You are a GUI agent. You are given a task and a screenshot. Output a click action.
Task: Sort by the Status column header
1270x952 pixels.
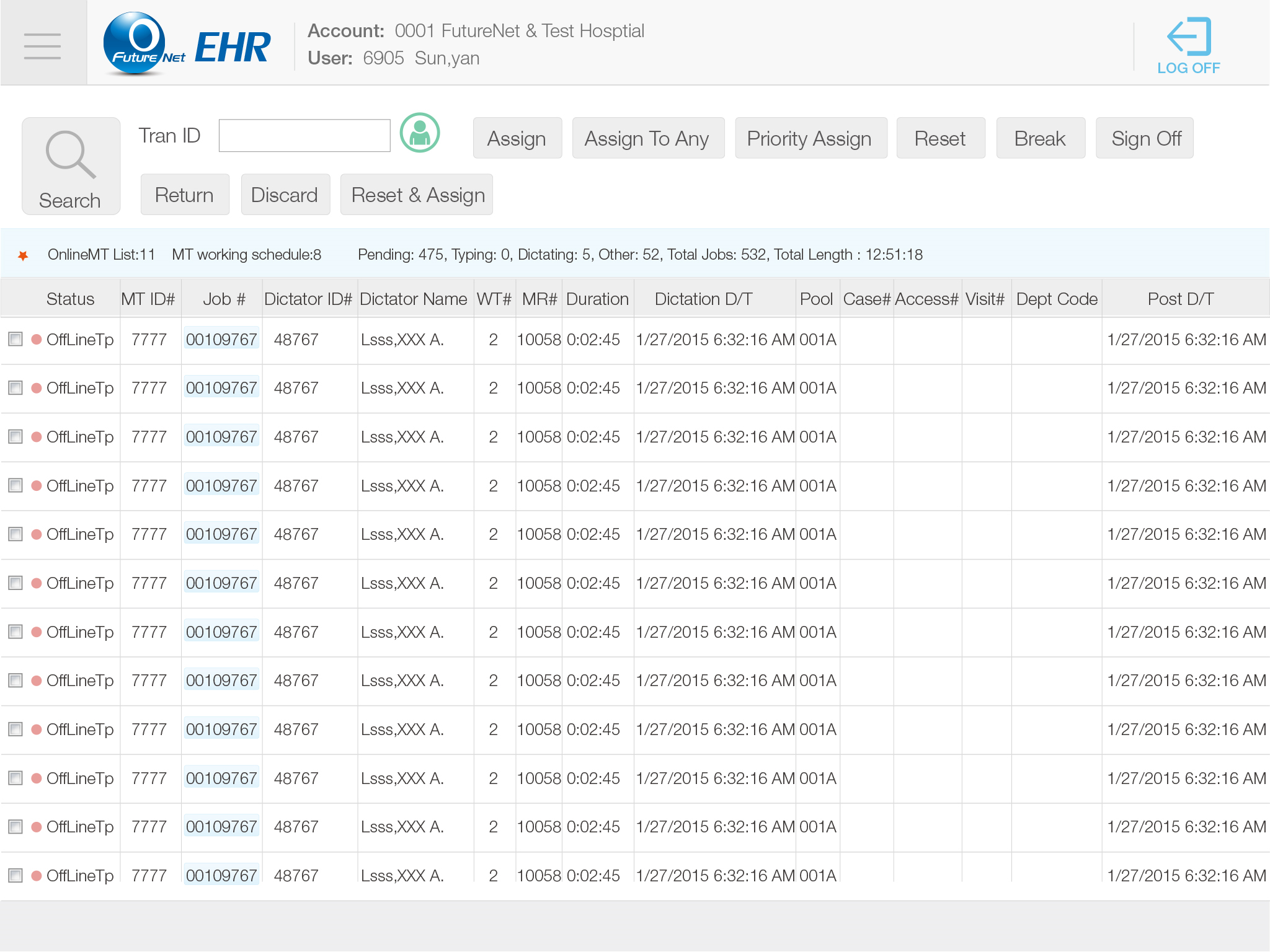[x=70, y=299]
